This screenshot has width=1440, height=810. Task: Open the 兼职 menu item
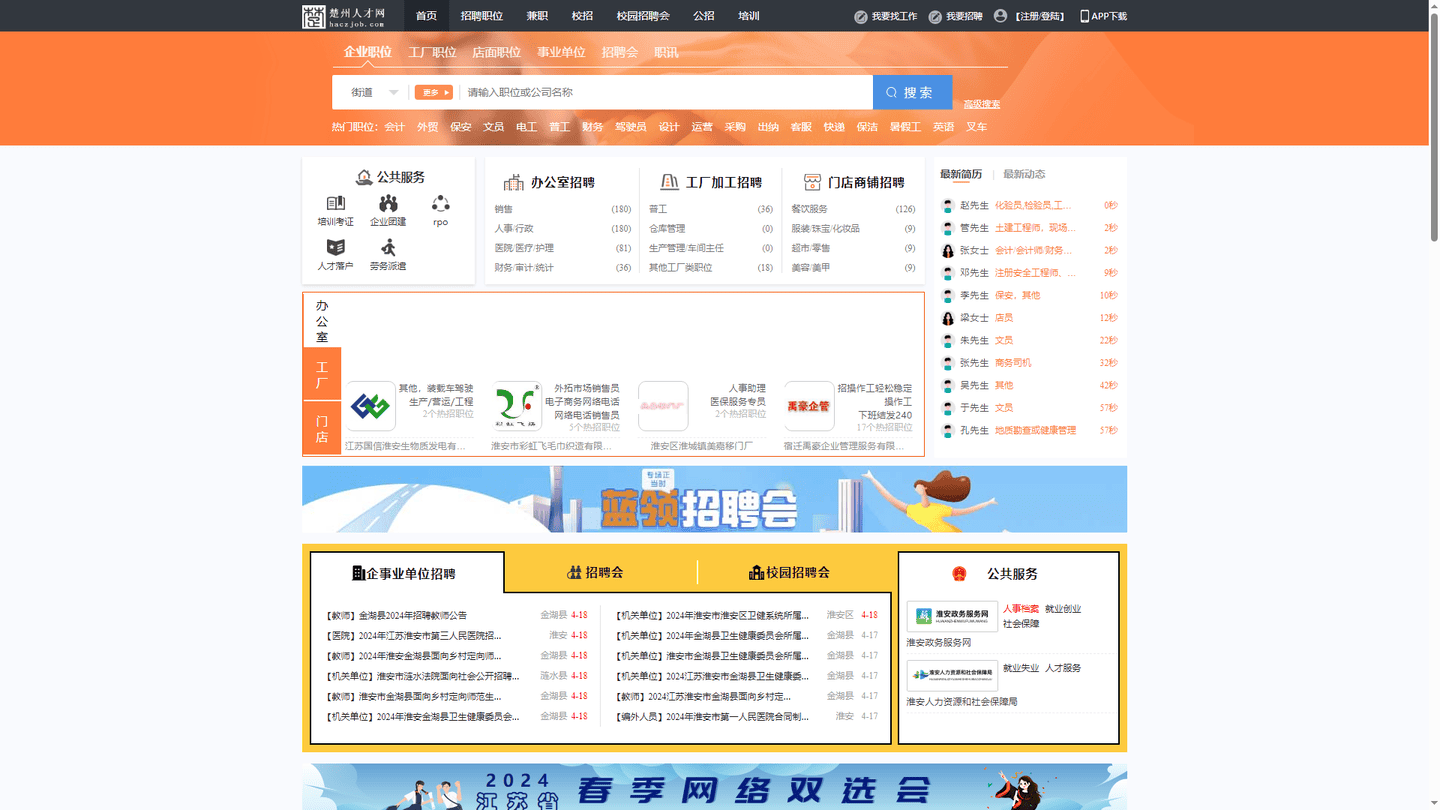(x=537, y=16)
